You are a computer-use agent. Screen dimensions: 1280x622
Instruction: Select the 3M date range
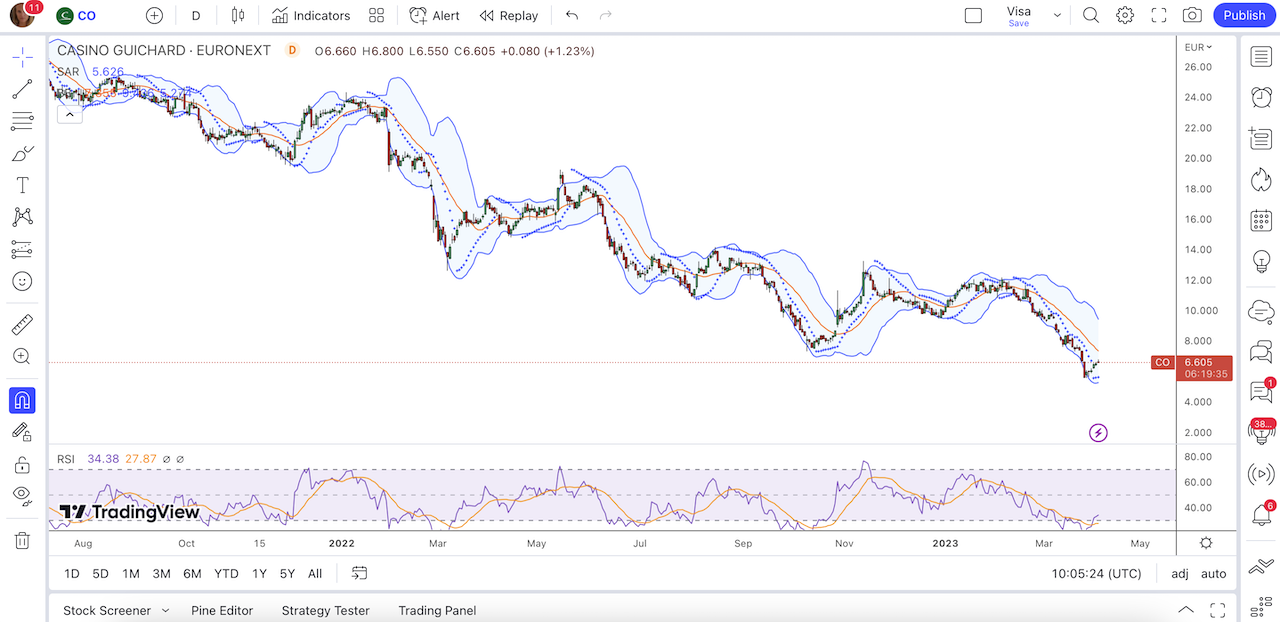pyautogui.click(x=161, y=573)
